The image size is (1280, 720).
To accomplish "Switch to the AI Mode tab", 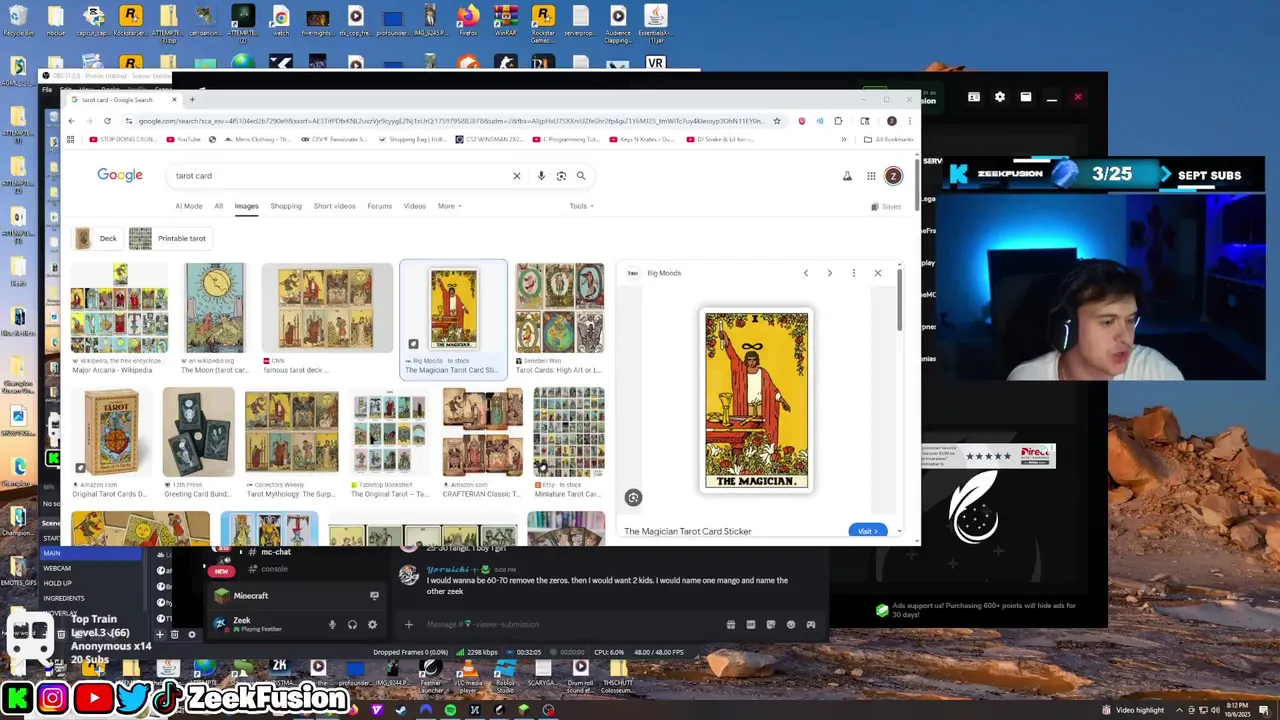I will pyautogui.click(x=189, y=206).
